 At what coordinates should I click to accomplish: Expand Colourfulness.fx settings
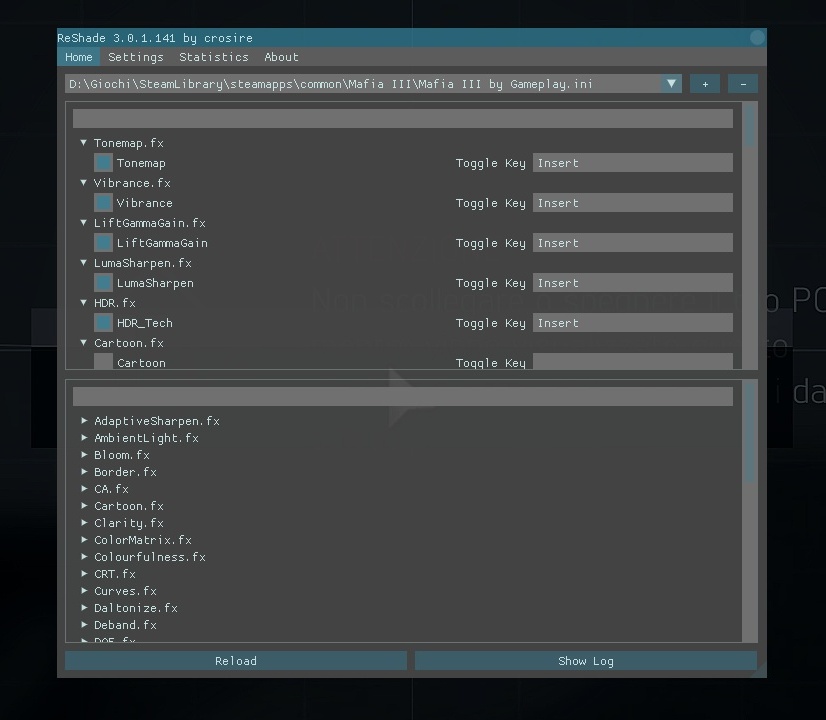pos(84,557)
